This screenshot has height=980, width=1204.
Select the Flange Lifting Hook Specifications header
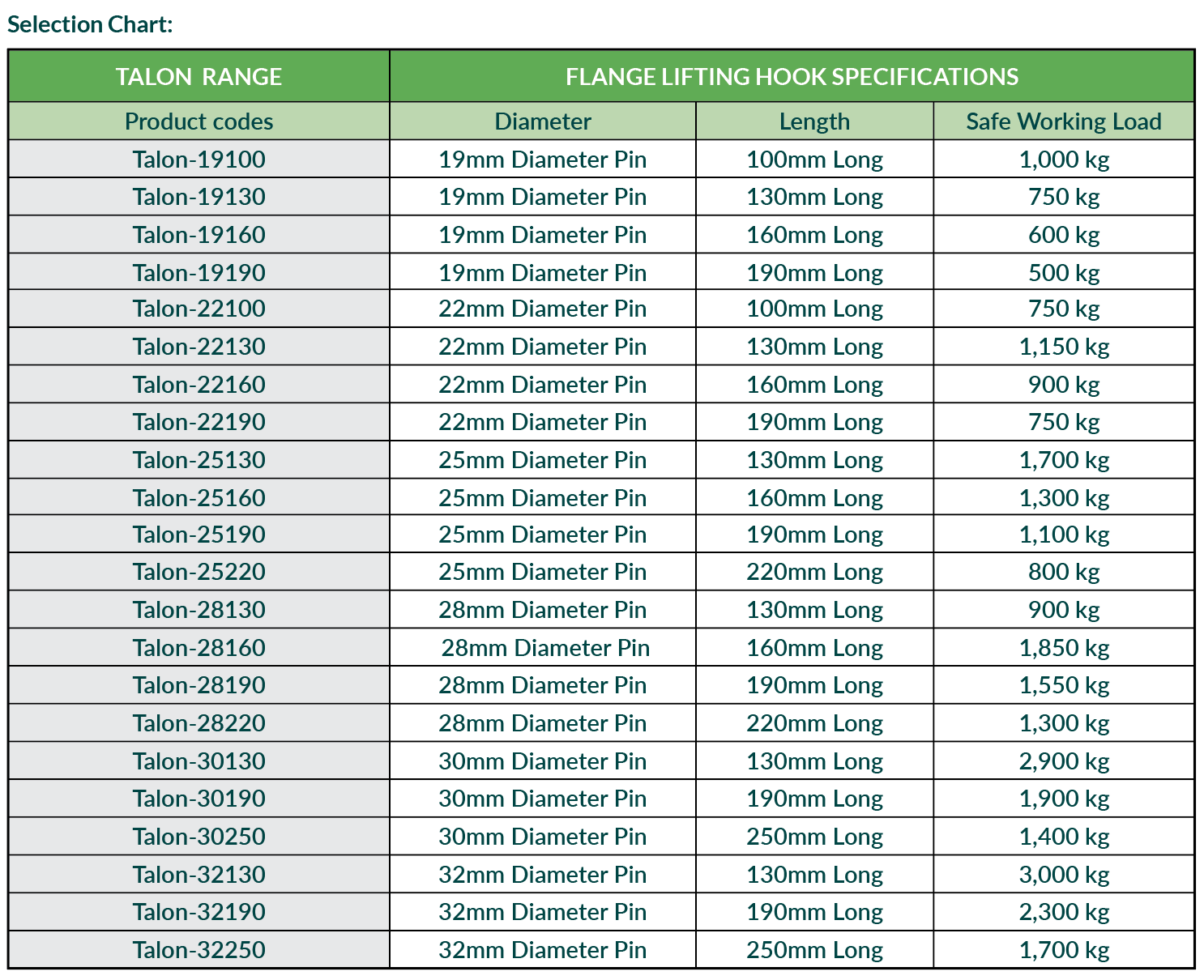point(792,77)
